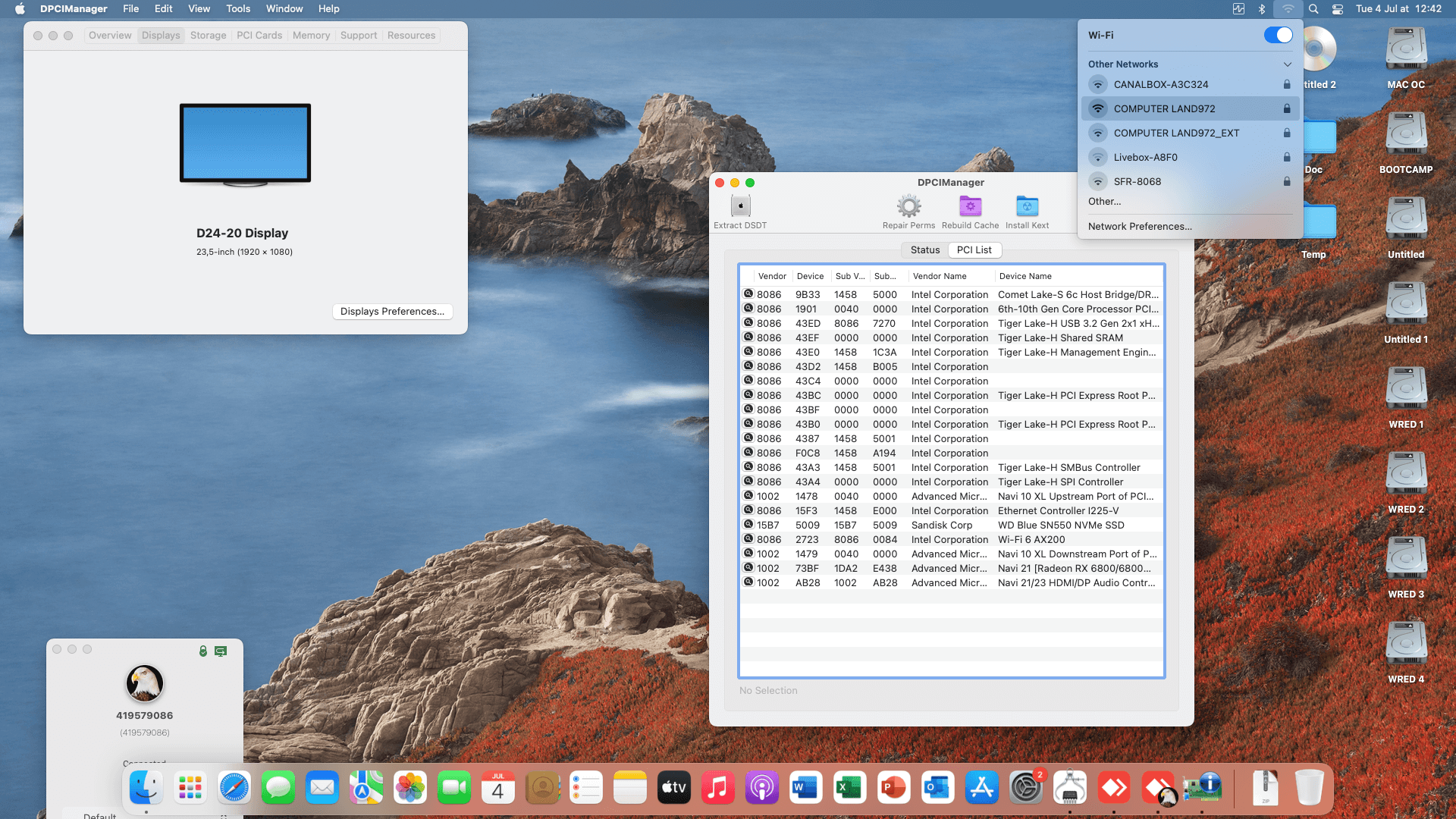Open PowerPoint from the Dock

pyautogui.click(x=893, y=789)
